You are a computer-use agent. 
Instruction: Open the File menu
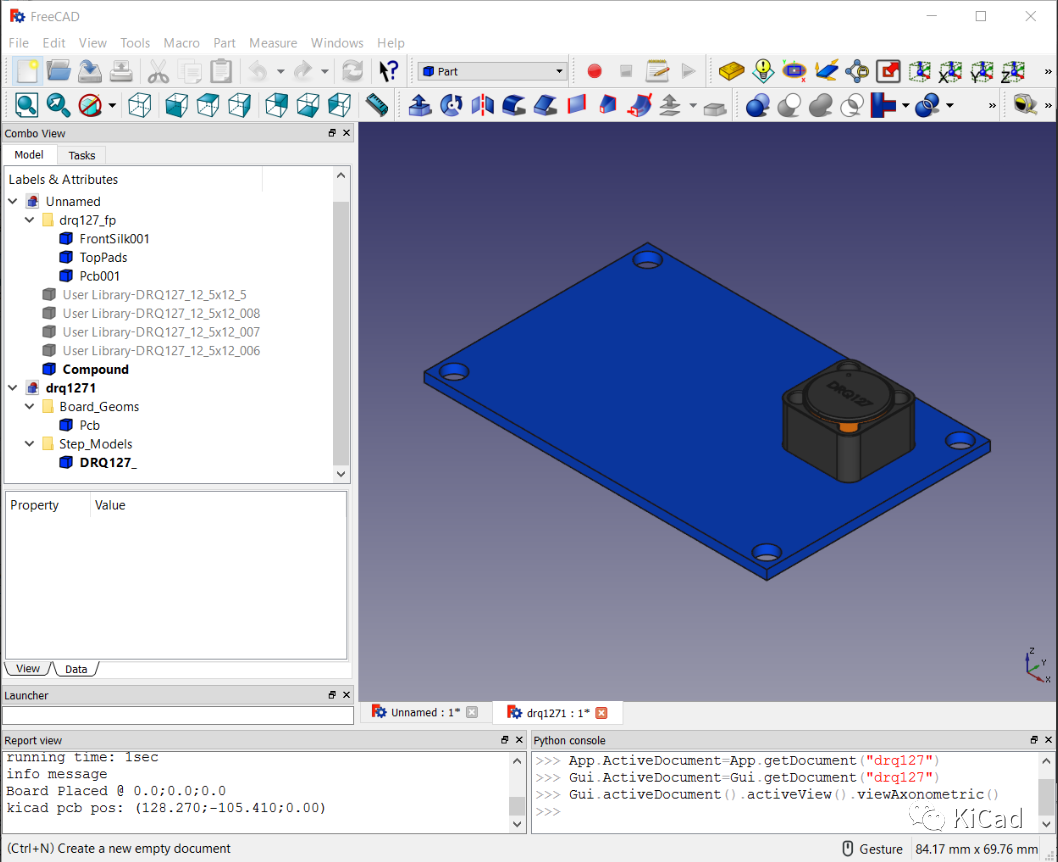click(19, 43)
